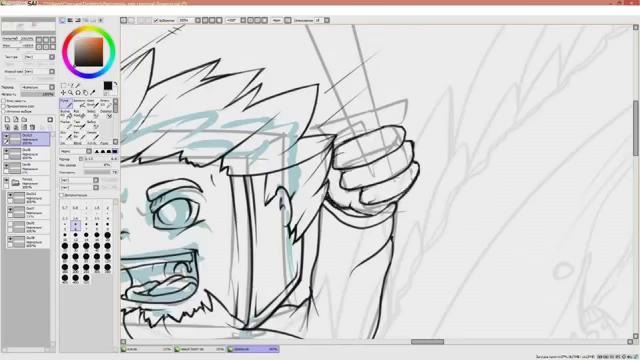Show the hidden layer inside the folder
Image resolution: width=640 pixels, height=360 pixels.
pyautogui.click(x=10, y=224)
